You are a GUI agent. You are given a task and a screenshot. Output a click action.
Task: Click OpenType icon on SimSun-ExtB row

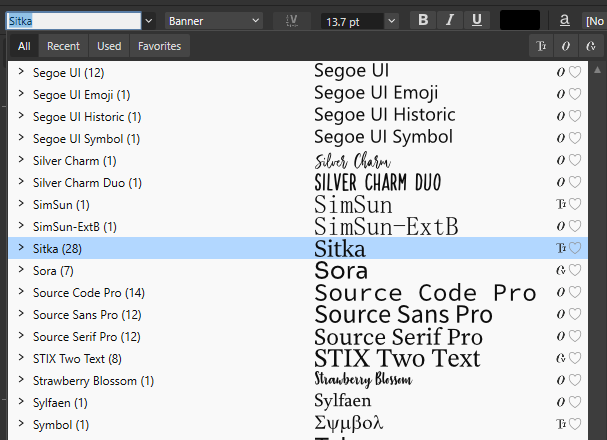(561, 226)
